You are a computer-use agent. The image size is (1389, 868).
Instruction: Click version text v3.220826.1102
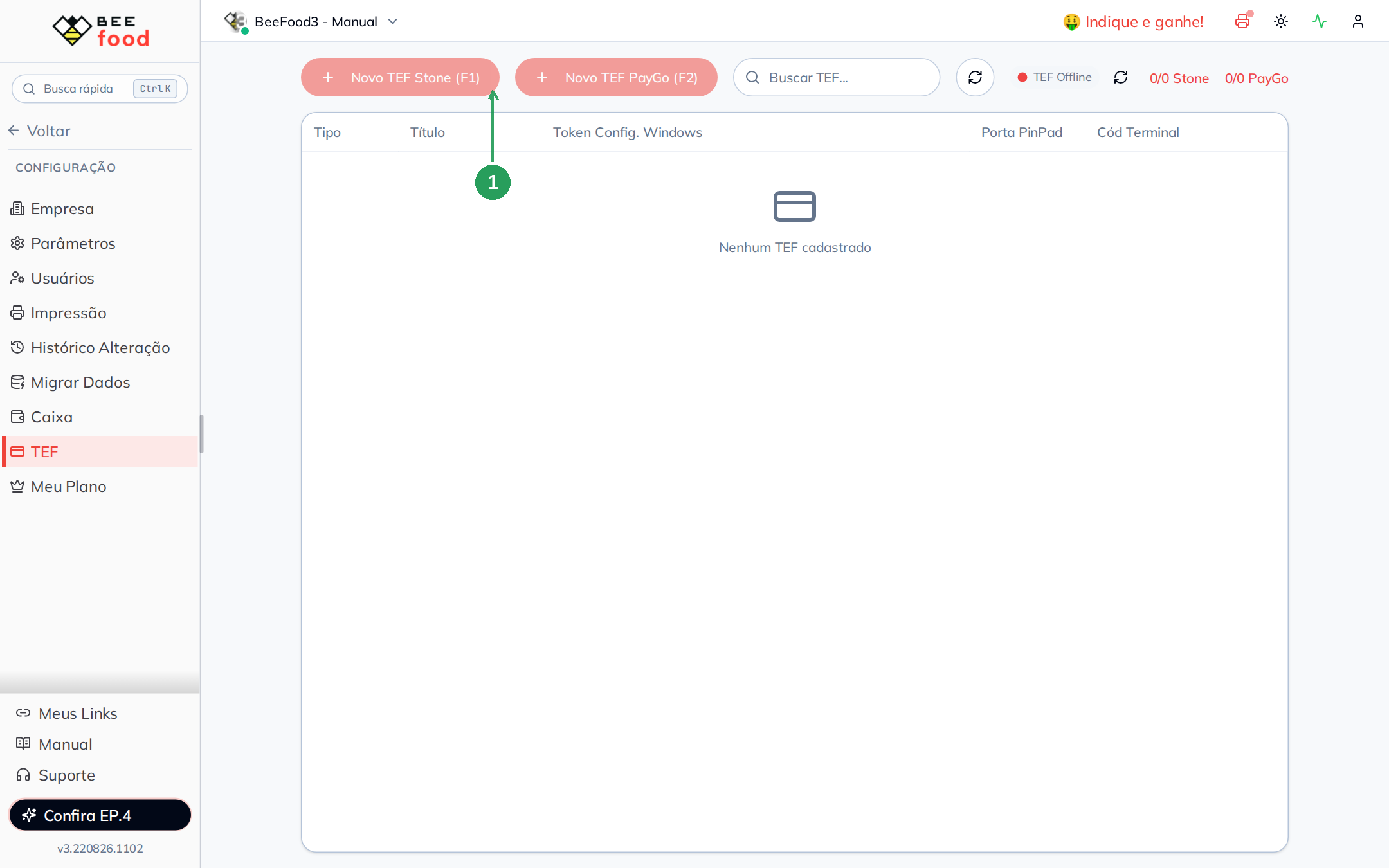click(100, 849)
